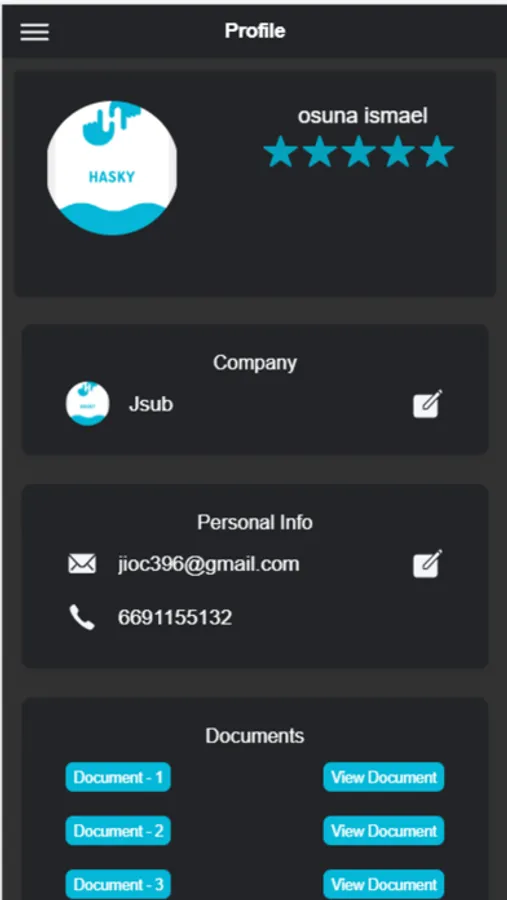Click the Jsub company name
The width and height of the screenshot is (507, 900).
coord(150,404)
